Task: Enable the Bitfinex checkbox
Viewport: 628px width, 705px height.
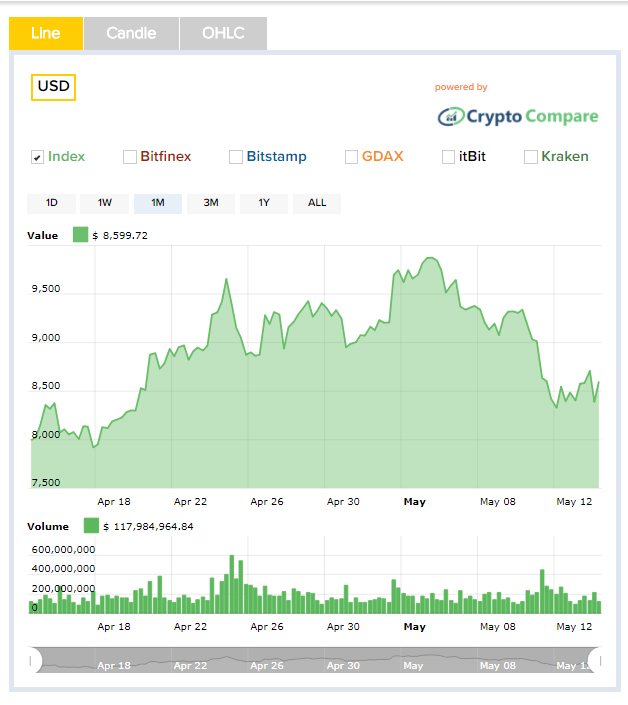Action: pos(130,157)
